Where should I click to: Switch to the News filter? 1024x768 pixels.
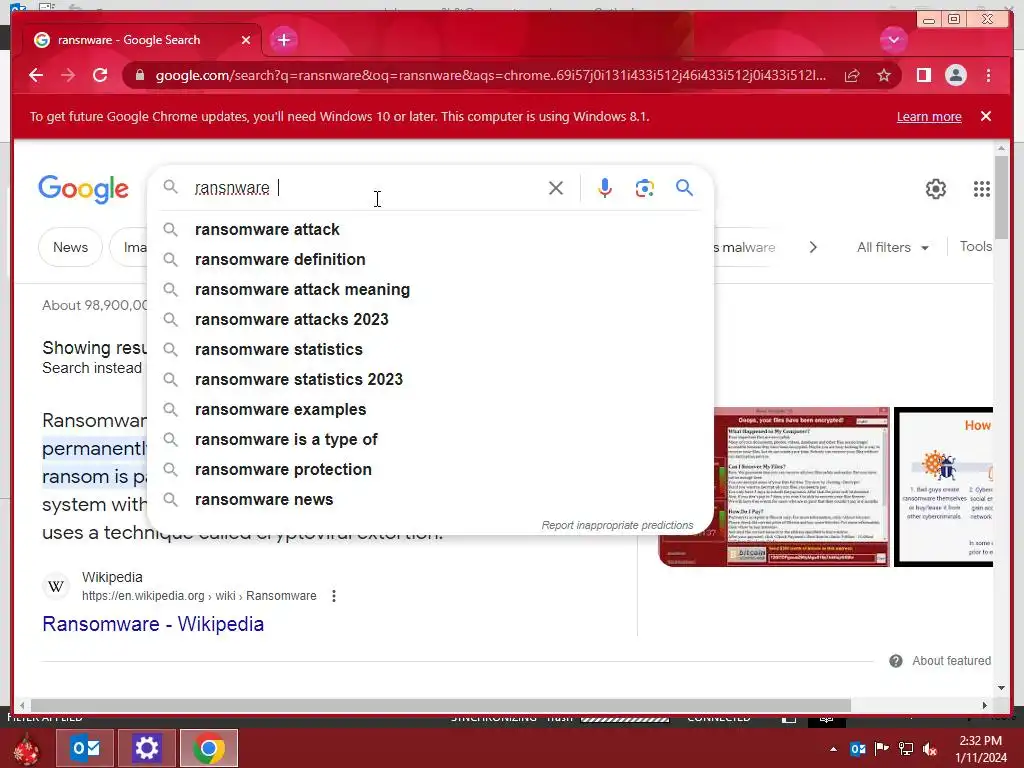(70, 248)
